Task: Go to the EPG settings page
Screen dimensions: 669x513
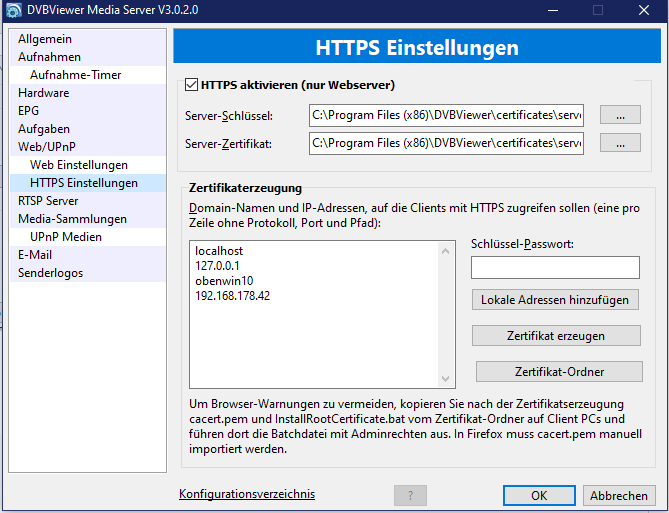Action: pyautogui.click(x=87, y=111)
